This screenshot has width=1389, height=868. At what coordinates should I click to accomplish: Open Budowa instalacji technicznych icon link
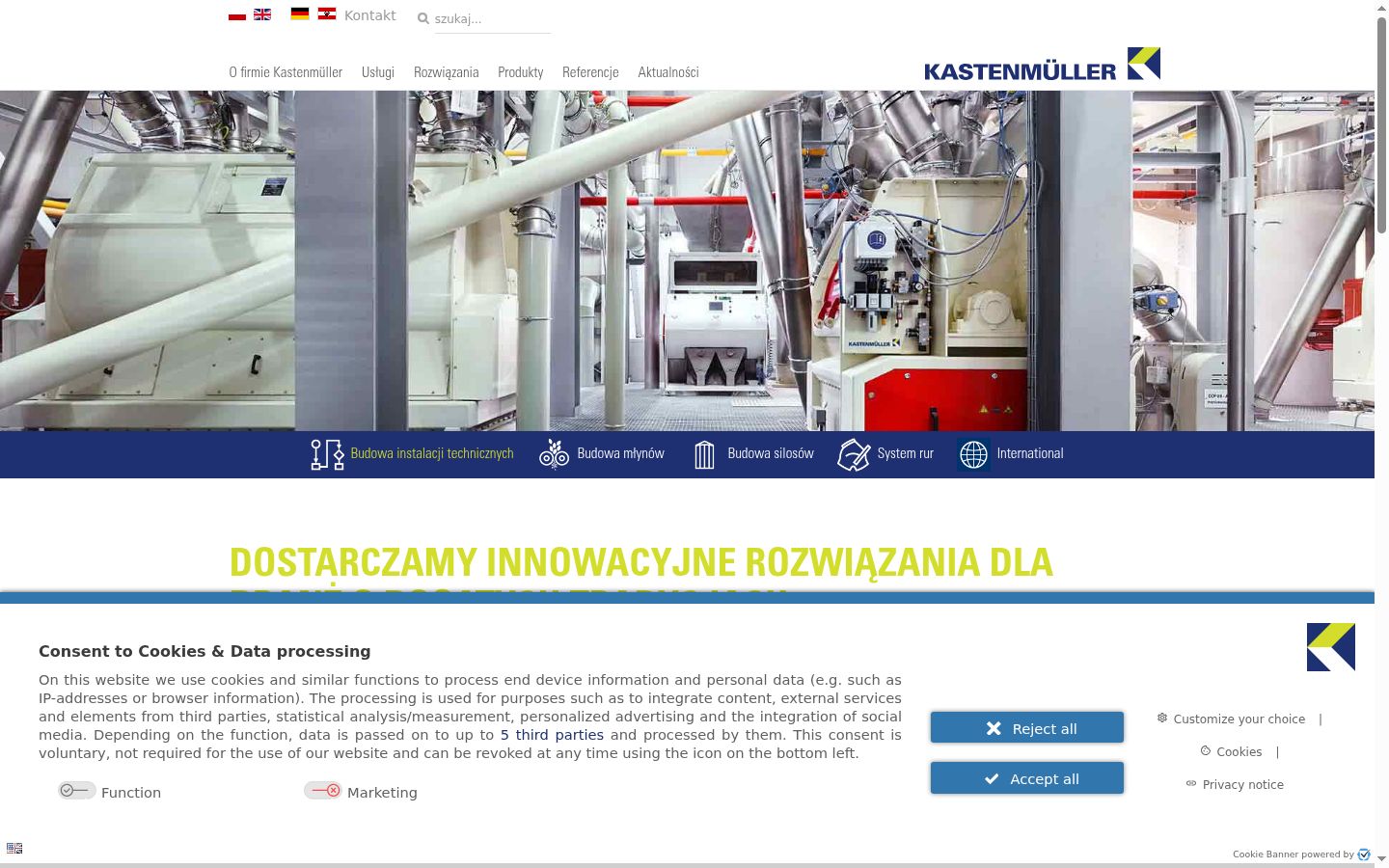[327, 454]
